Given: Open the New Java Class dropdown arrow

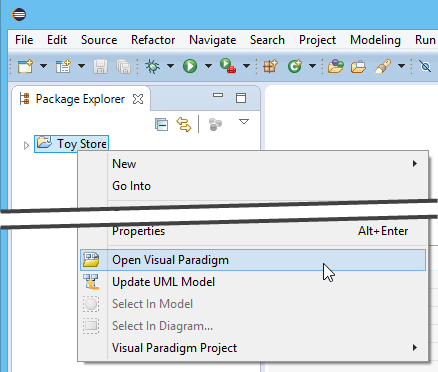Looking at the screenshot, I should click(x=312, y=66).
